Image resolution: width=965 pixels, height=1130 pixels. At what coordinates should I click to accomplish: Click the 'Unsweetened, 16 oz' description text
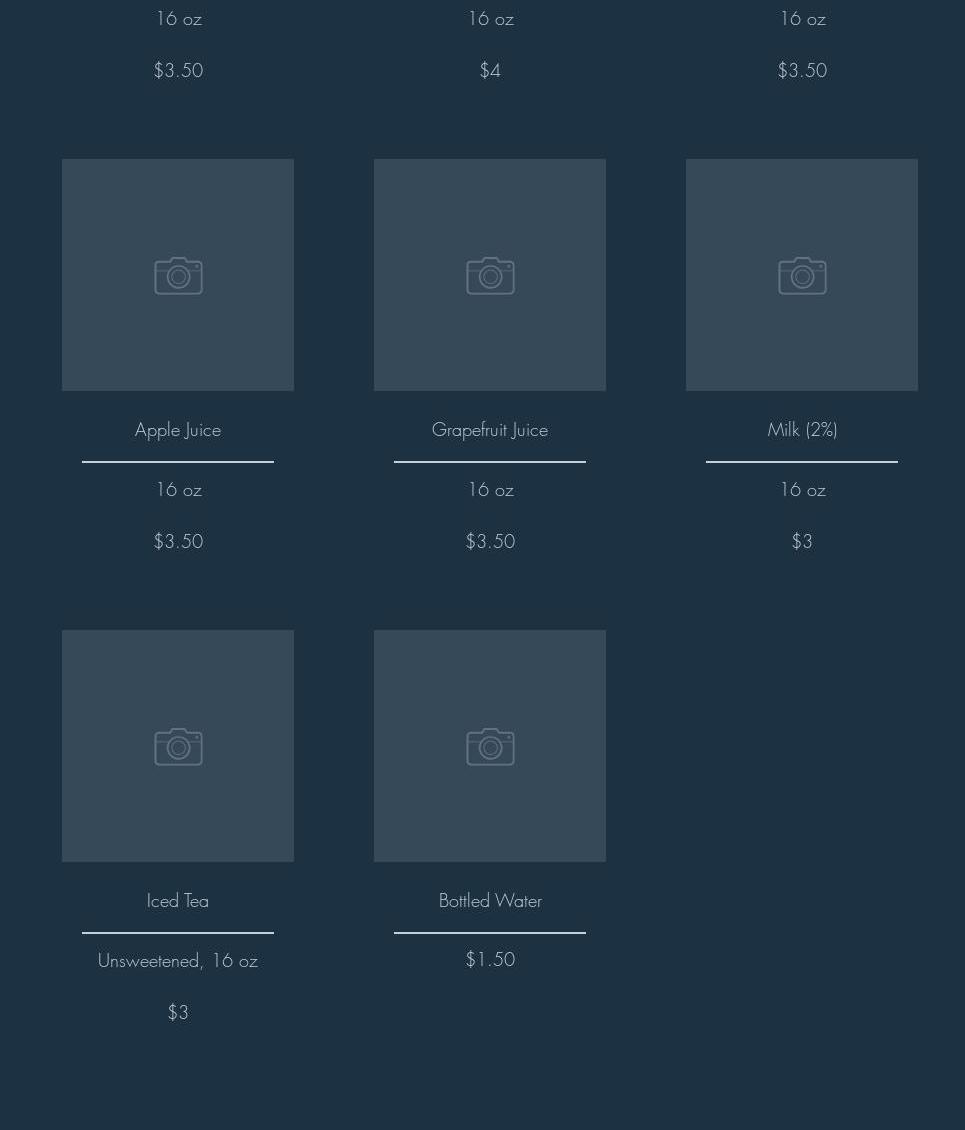pos(178,961)
